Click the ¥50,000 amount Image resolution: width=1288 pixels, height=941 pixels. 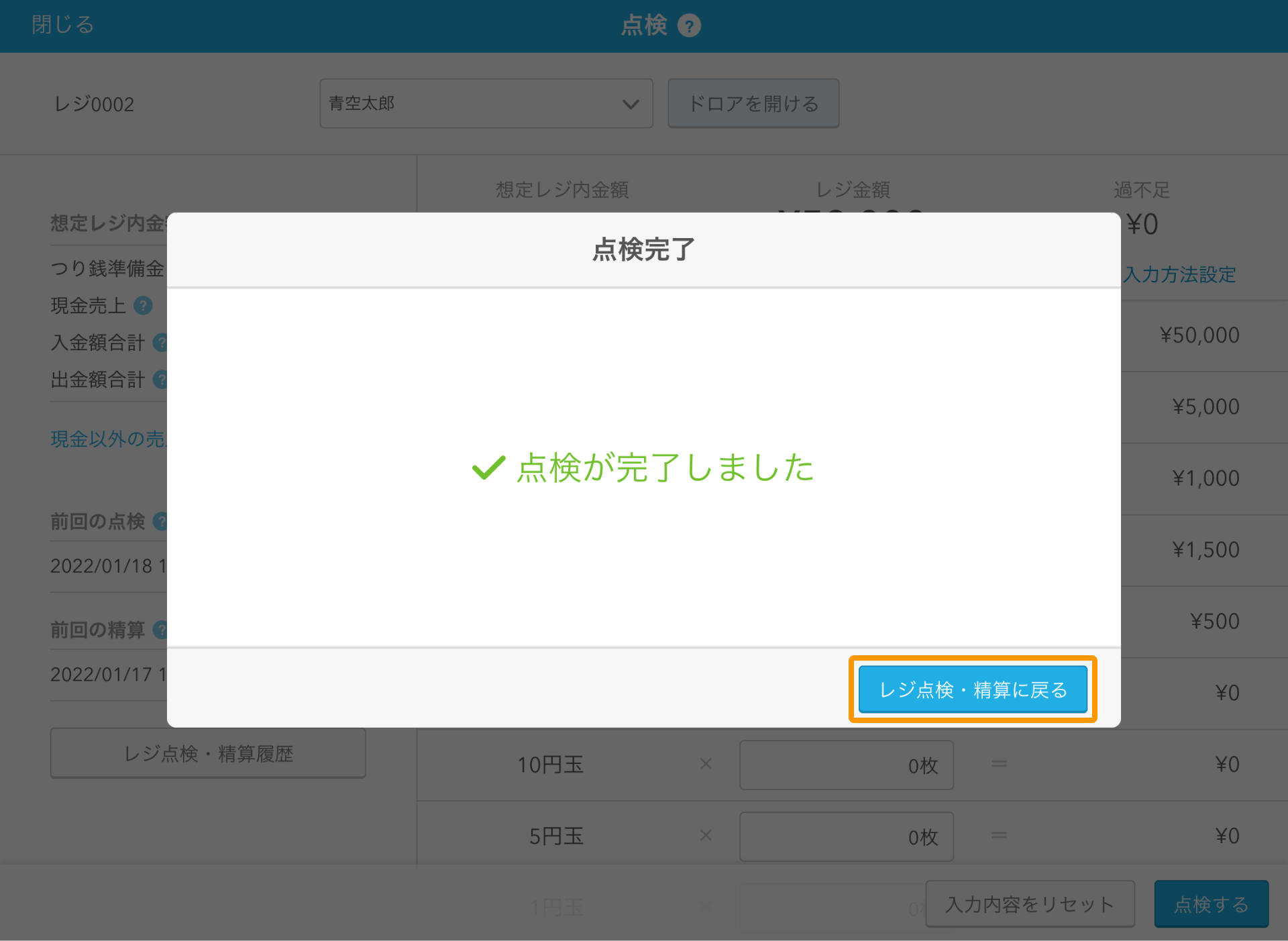pos(1199,335)
